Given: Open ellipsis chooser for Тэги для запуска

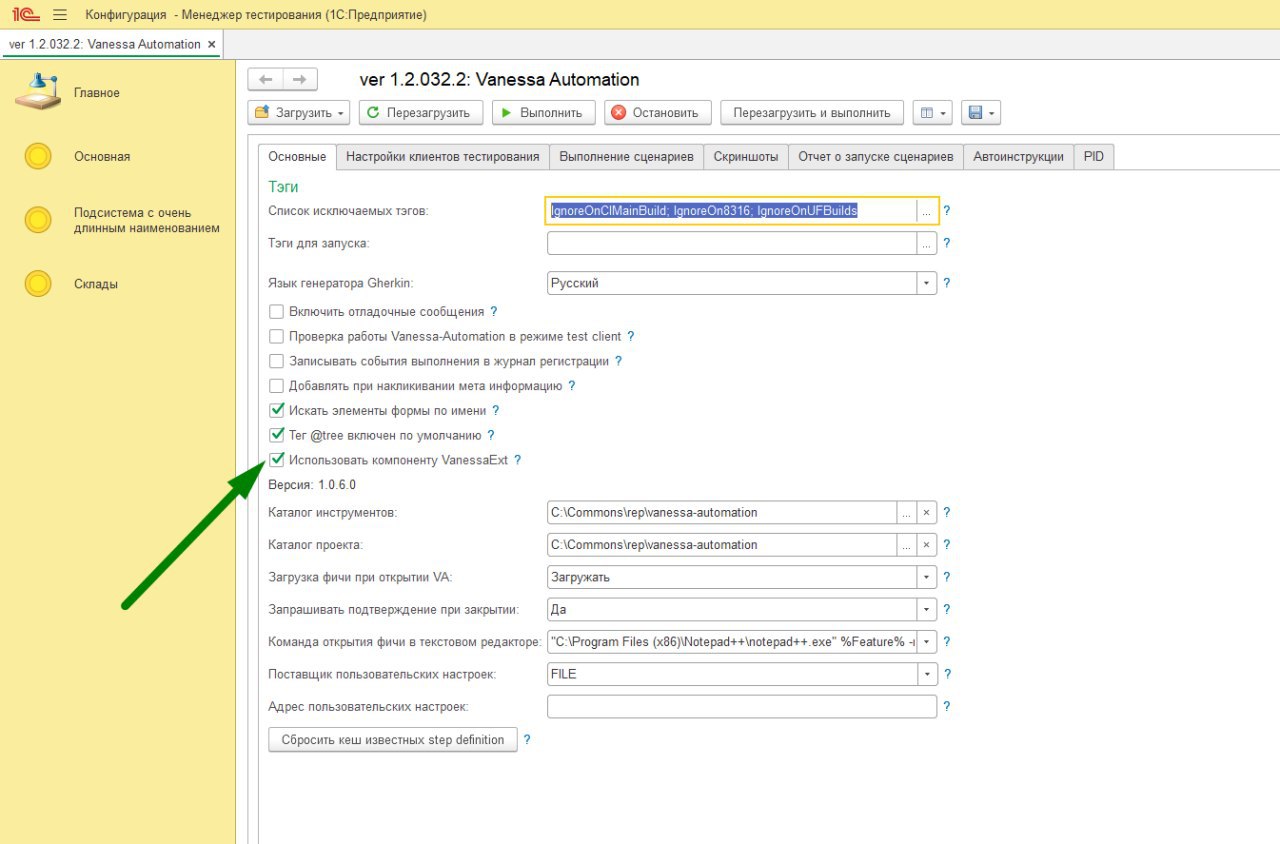Looking at the screenshot, I should pos(927,243).
